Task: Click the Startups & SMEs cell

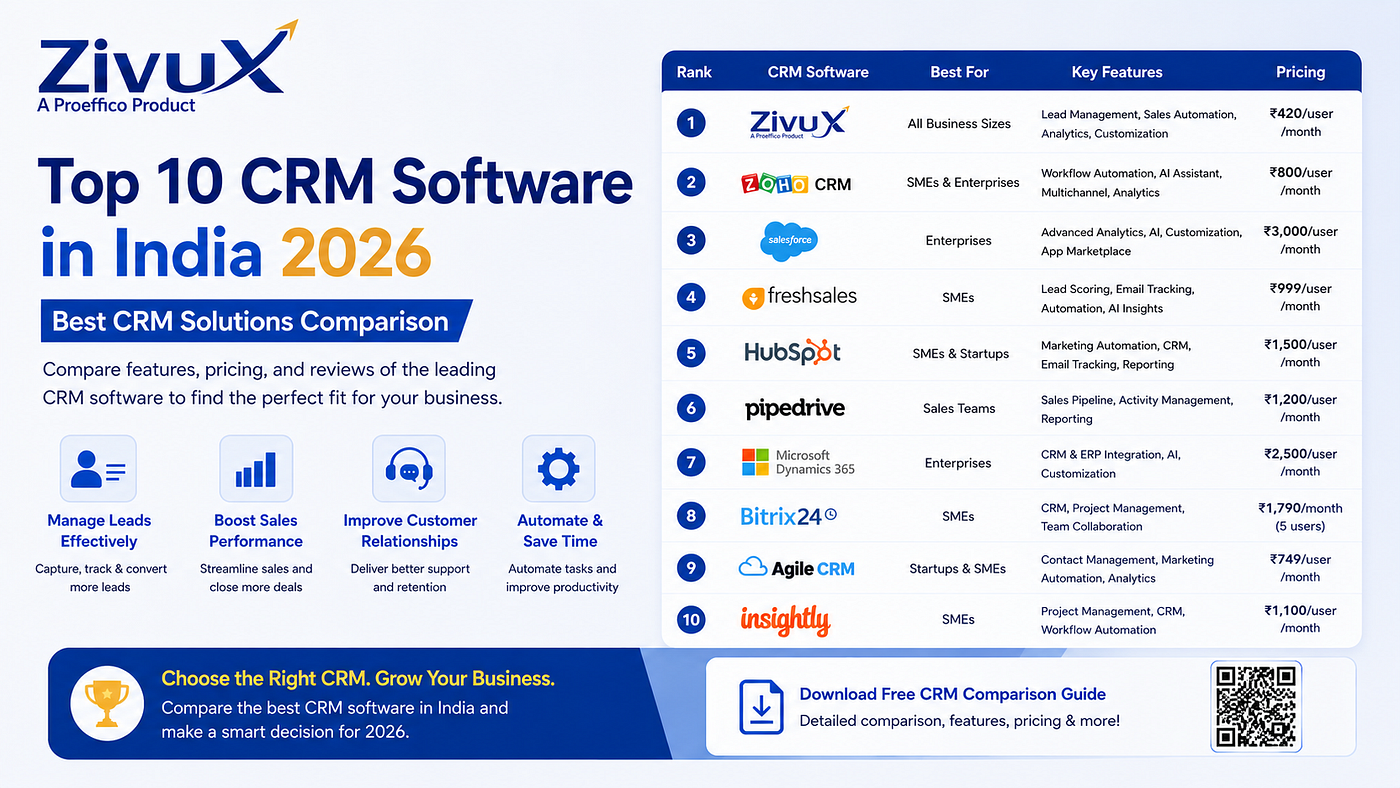Action: click(958, 568)
